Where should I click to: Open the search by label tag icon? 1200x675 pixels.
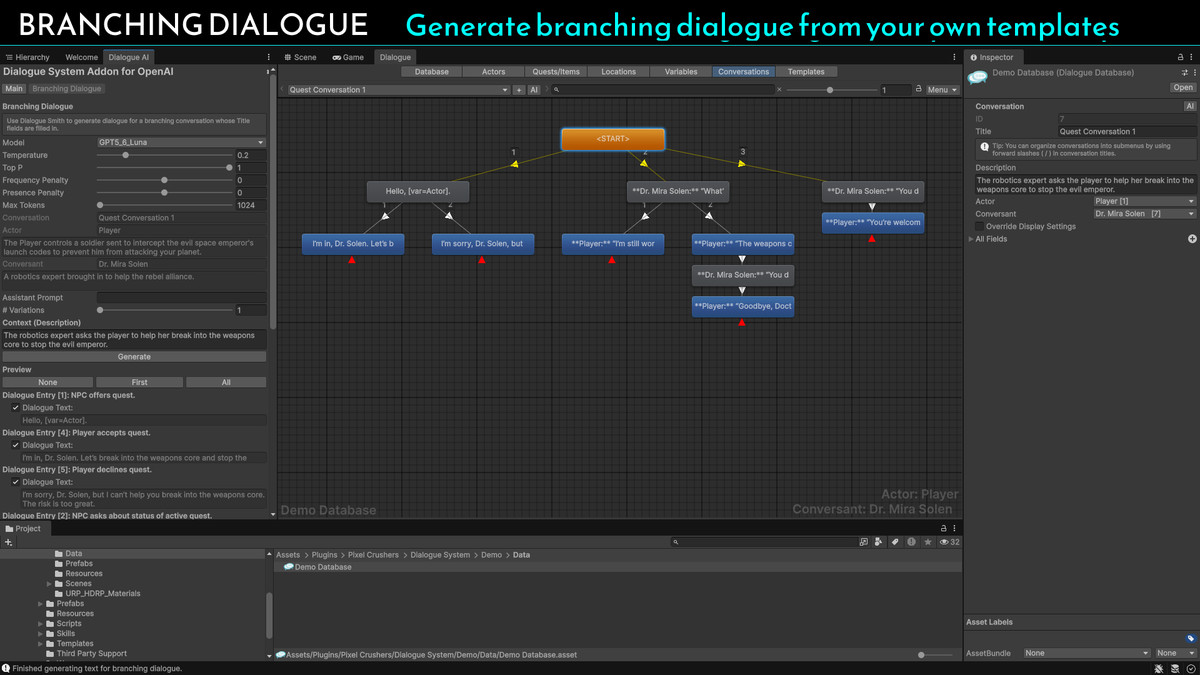(x=895, y=542)
